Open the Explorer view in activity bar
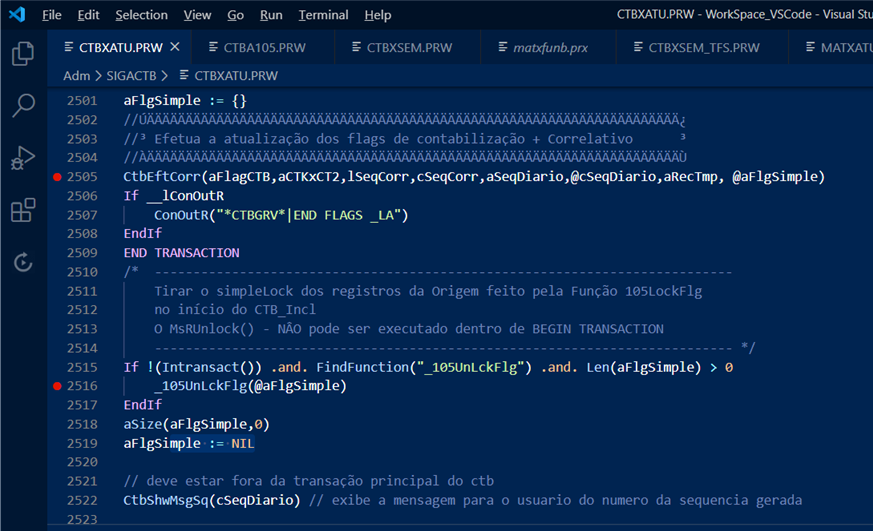This screenshot has height=531, width=873. point(22,53)
